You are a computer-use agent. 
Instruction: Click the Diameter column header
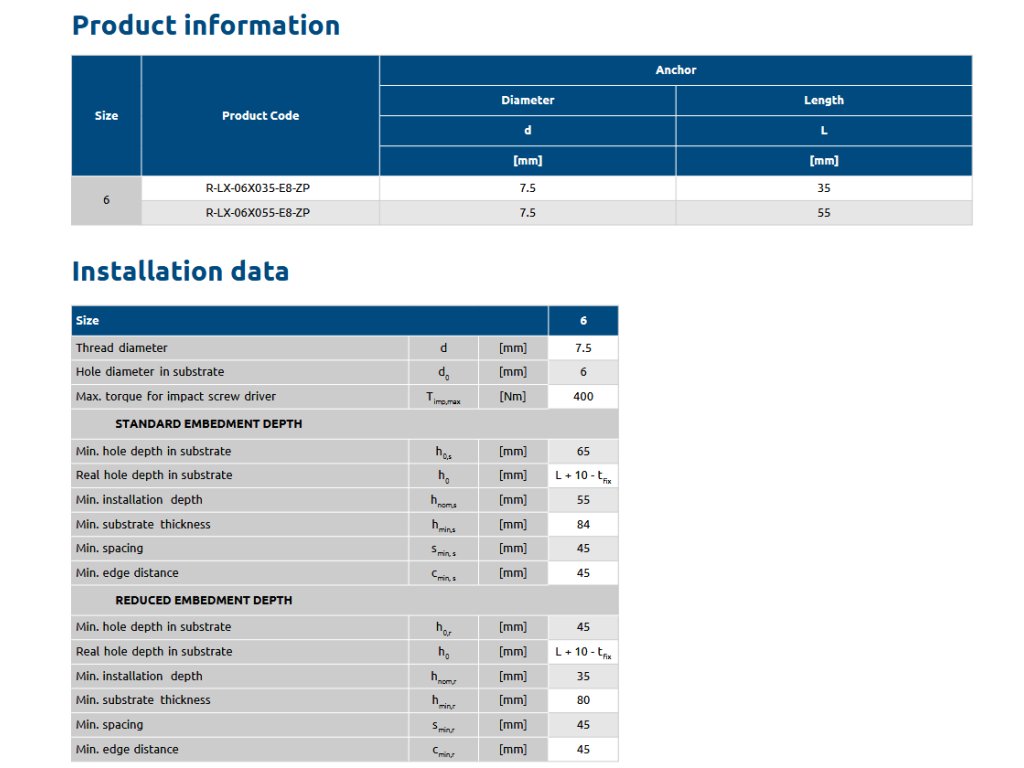527,100
